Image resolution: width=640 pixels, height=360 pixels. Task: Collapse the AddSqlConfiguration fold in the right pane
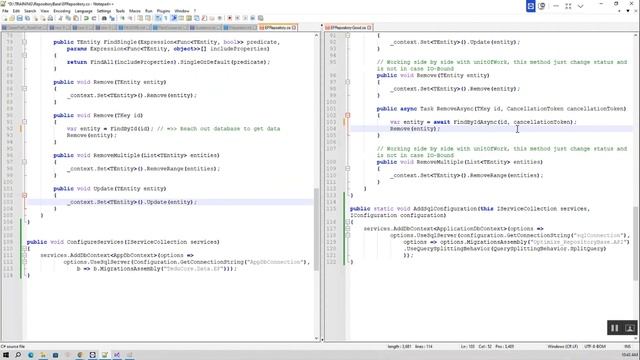348,222
